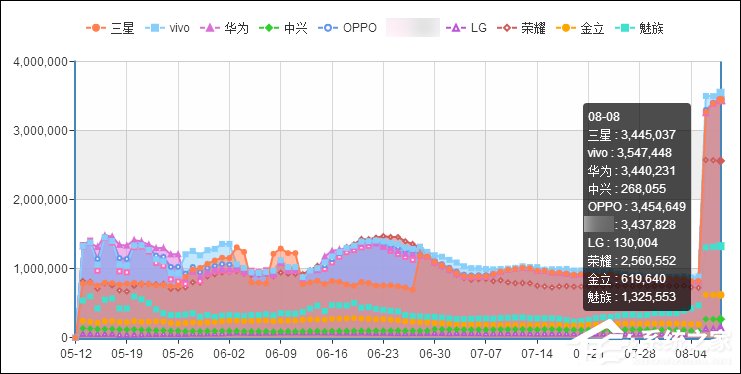The image size is (741, 374).
Task: Hide the 华为 series via legend
Action: (x=224, y=28)
